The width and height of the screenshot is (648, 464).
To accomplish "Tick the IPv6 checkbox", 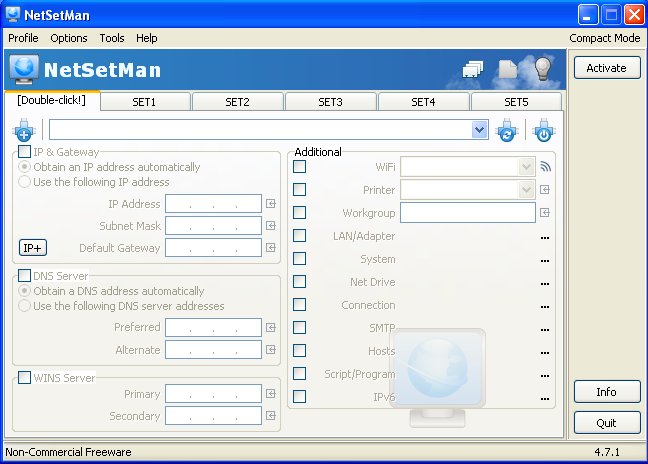I will 299,396.
